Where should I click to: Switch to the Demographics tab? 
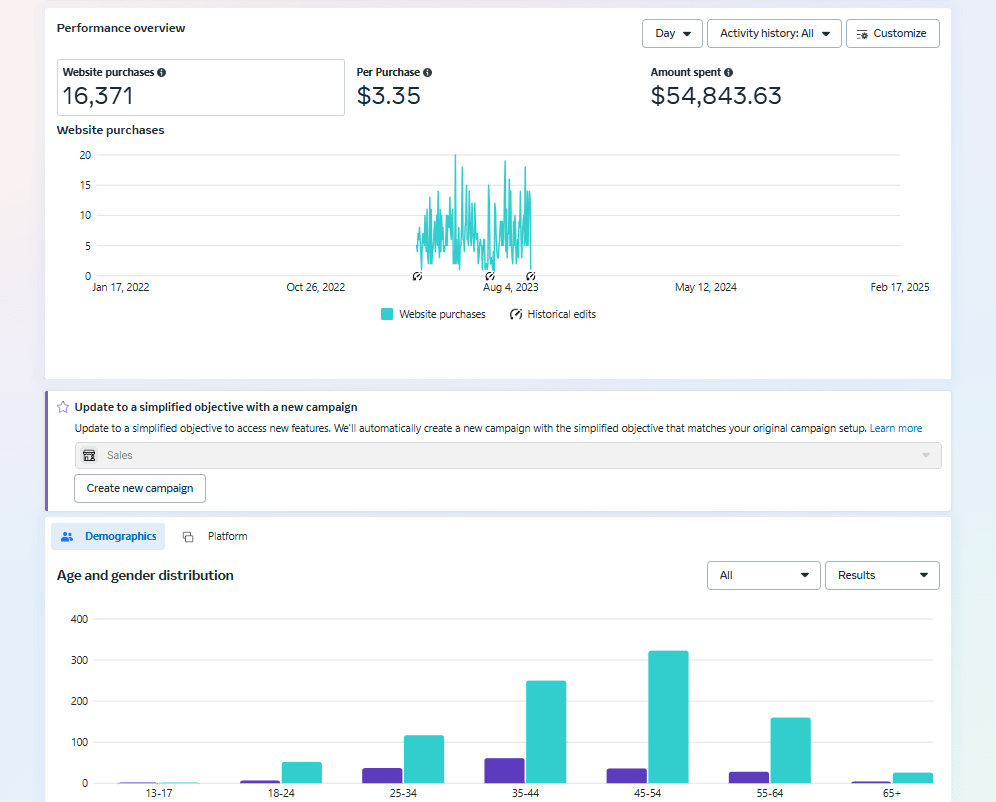pyautogui.click(x=108, y=536)
